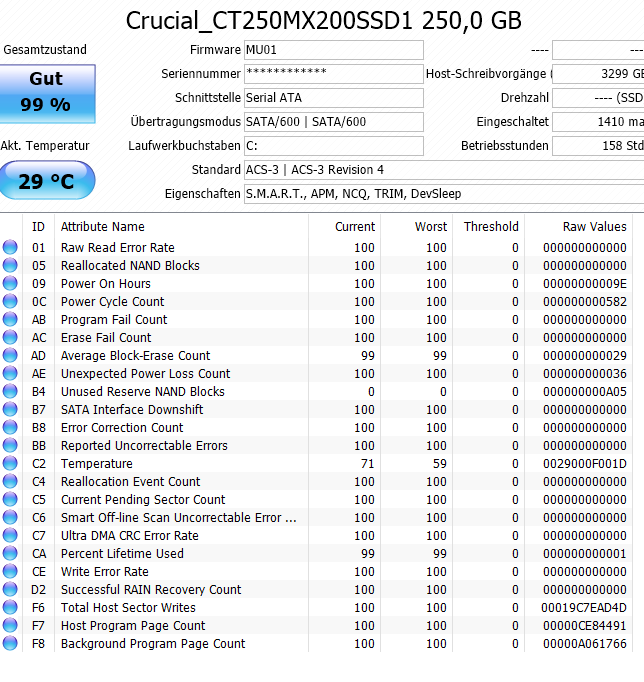Select the Power On Hours attribute name

point(106,284)
